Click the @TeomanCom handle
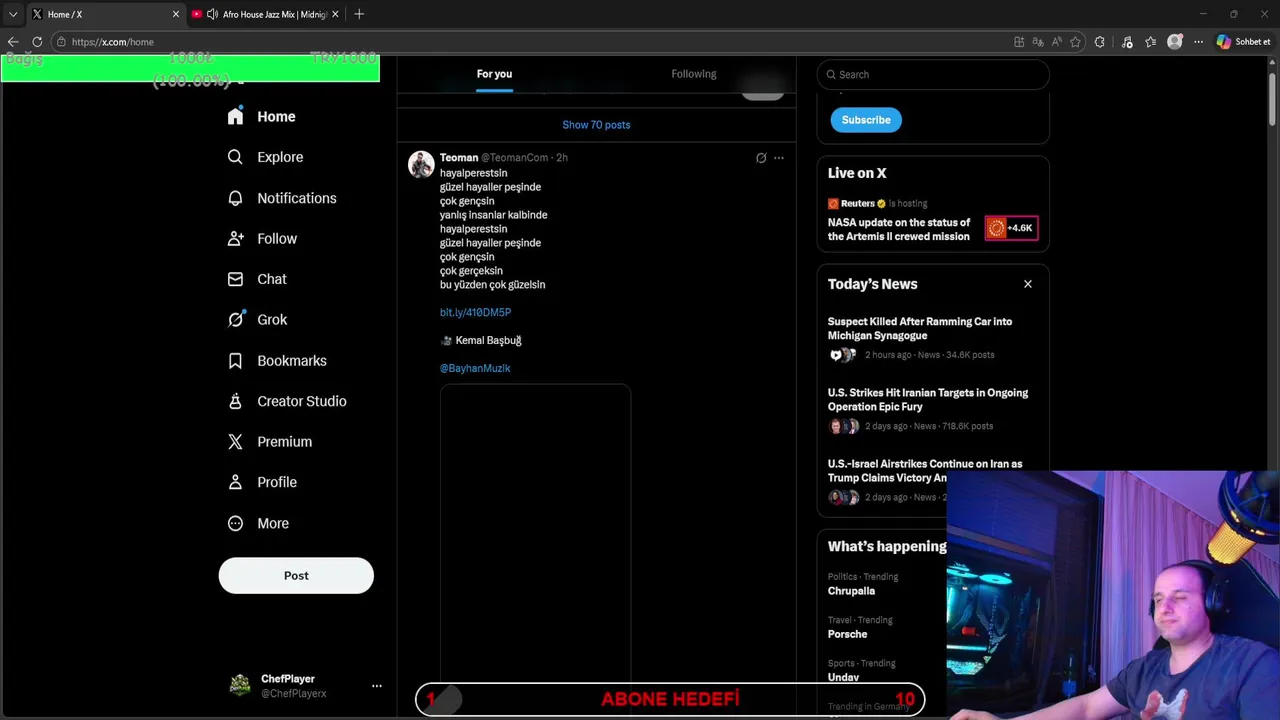 pyautogui.click(x=514, y=158)
